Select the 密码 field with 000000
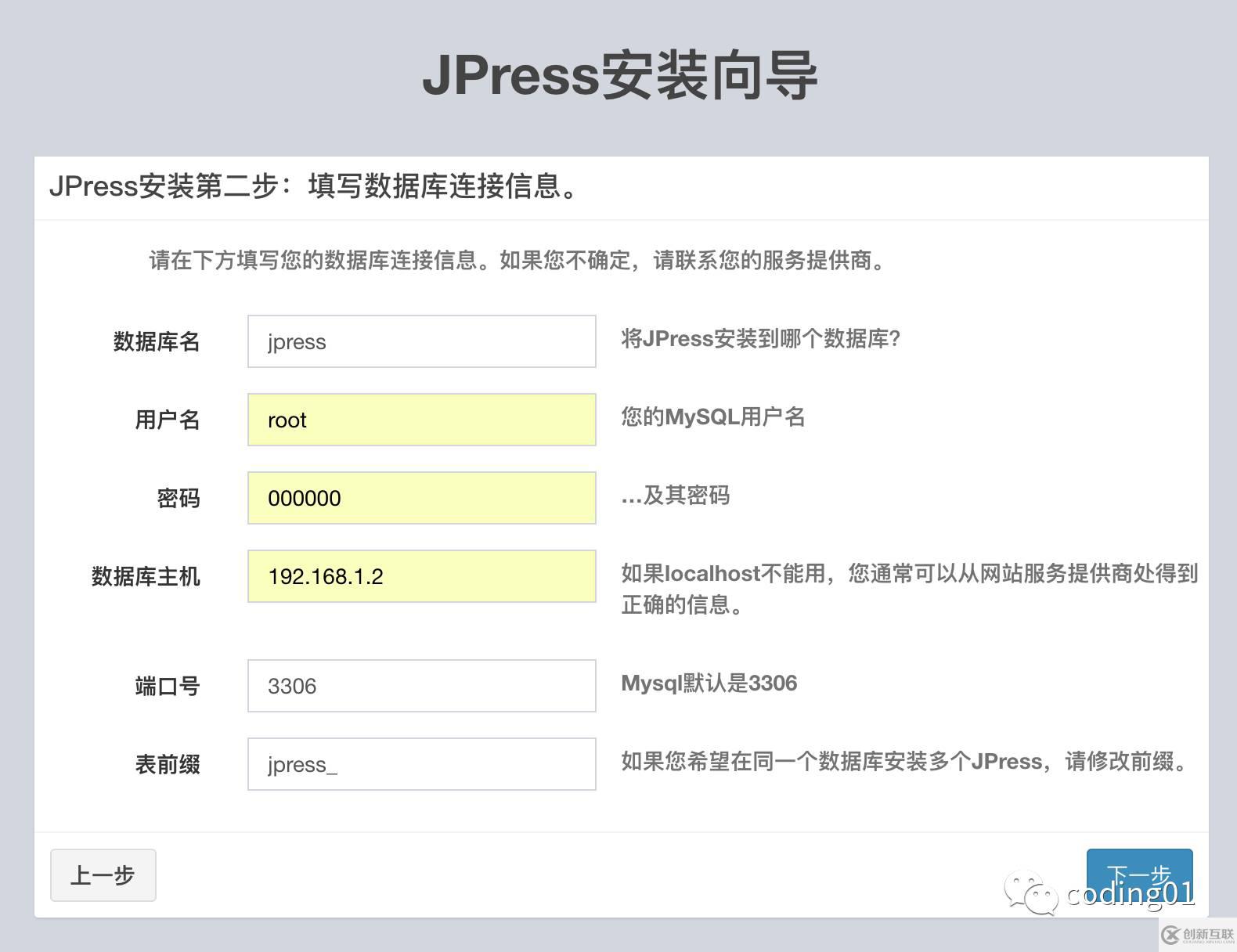This screenshot has width=1237, height=952. 421,498
